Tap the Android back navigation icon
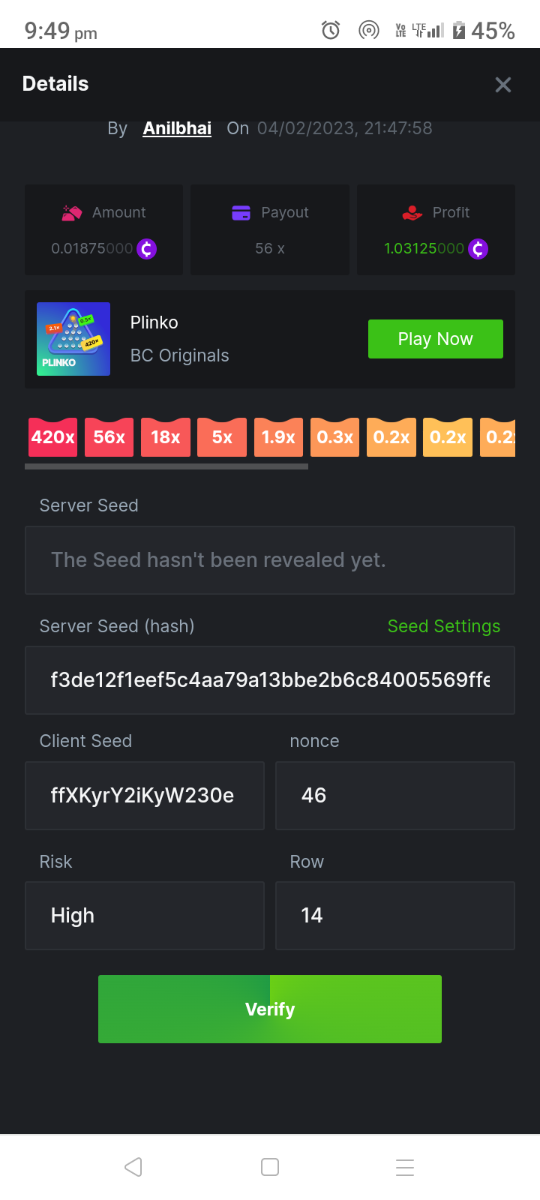Screen dimensions: 540x1200 click(x=133, y=1167)
